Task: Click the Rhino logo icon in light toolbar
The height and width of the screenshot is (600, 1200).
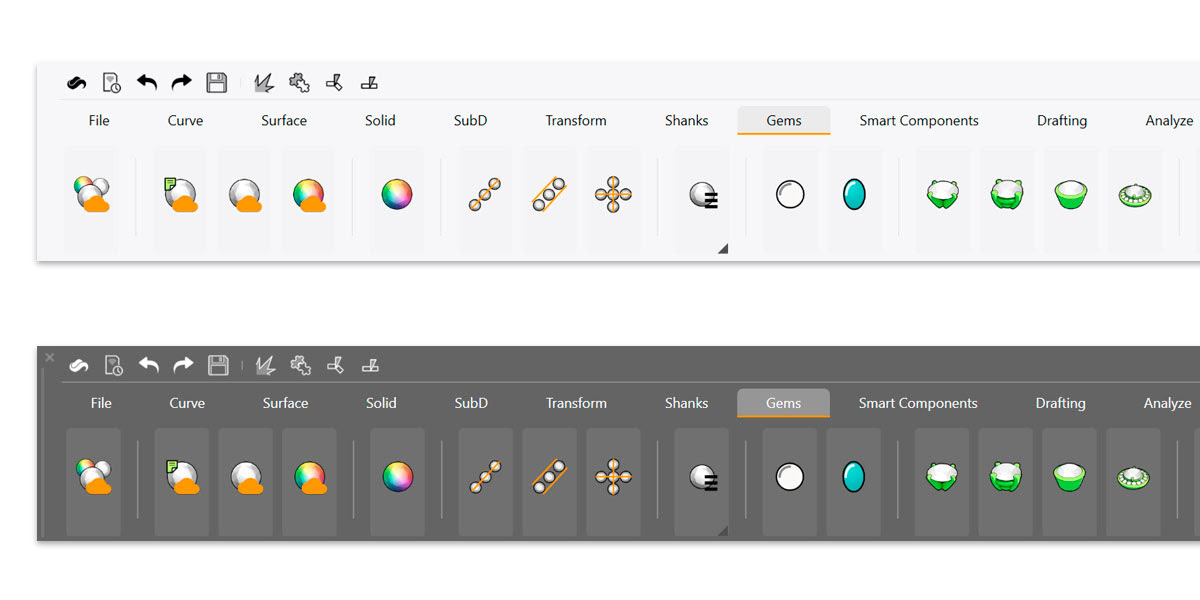Action: (x=77, y=83)
